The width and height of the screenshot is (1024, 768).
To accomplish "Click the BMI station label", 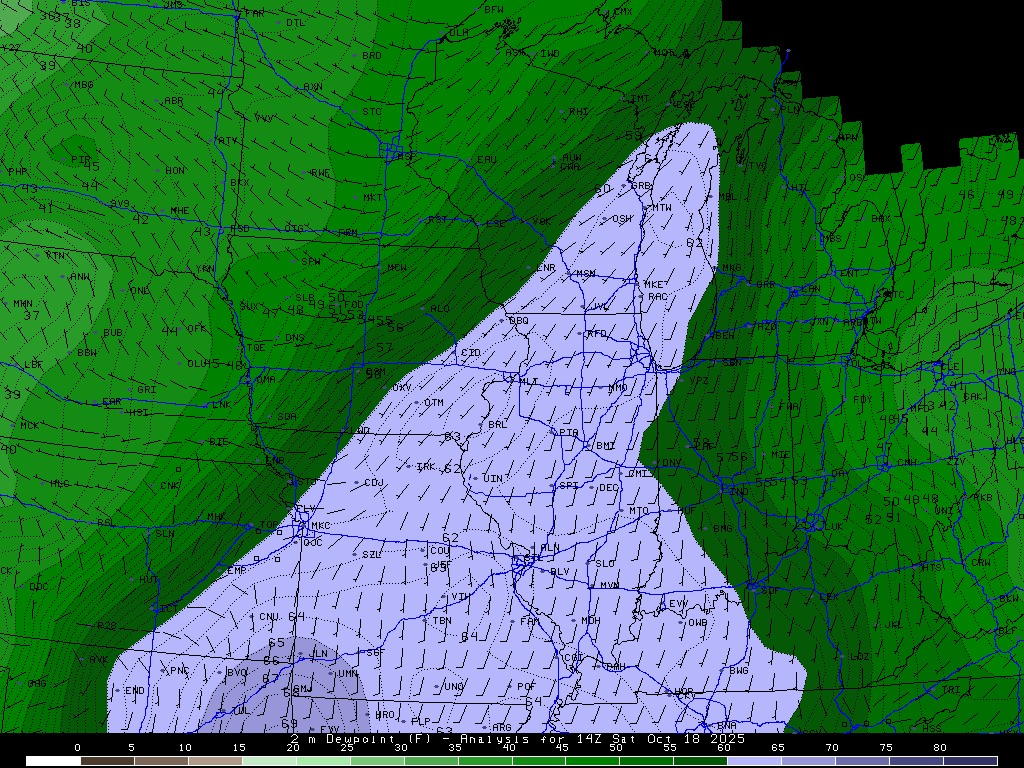I will (605, 446).
